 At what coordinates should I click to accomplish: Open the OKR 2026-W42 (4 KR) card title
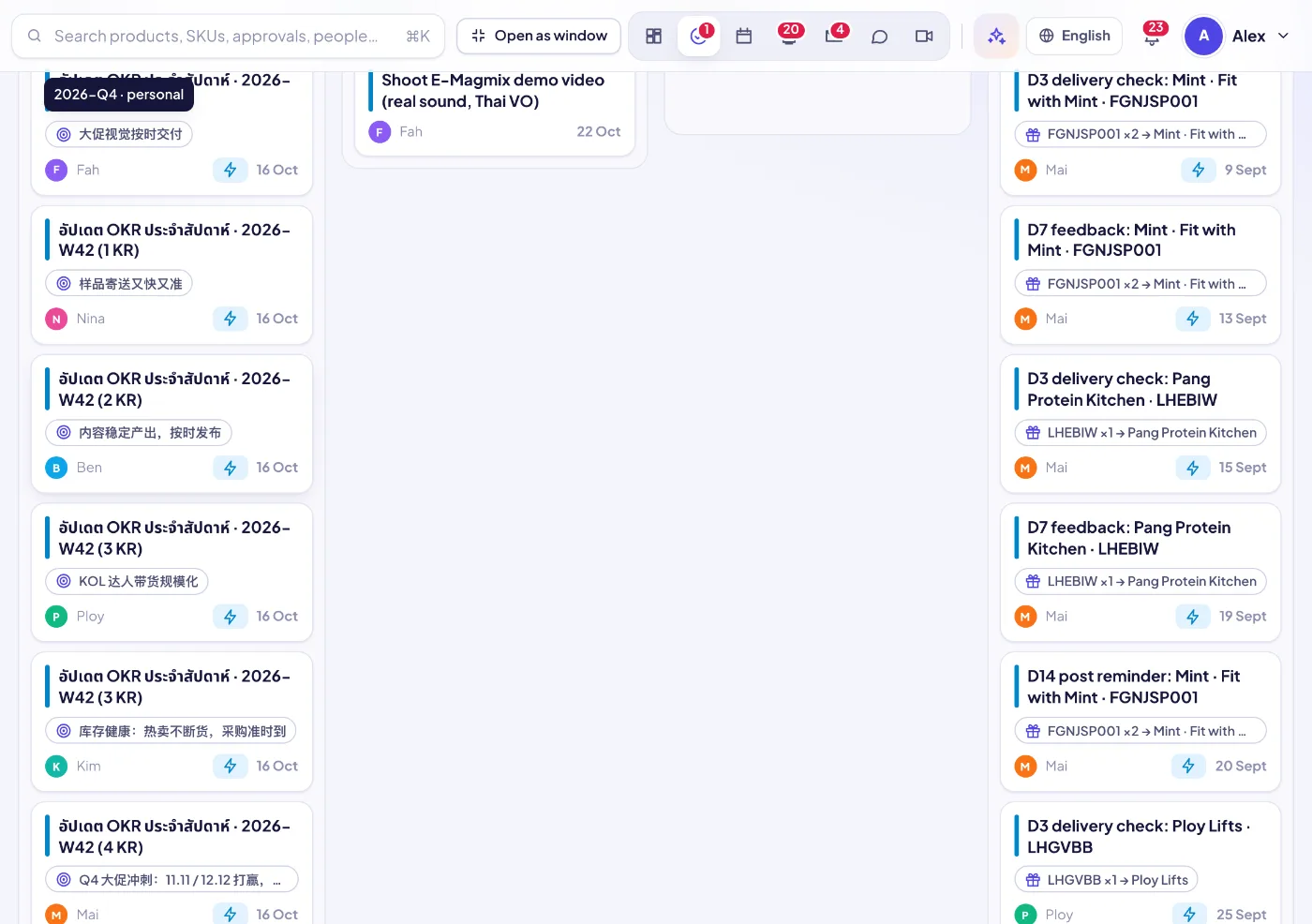[174, 836]
